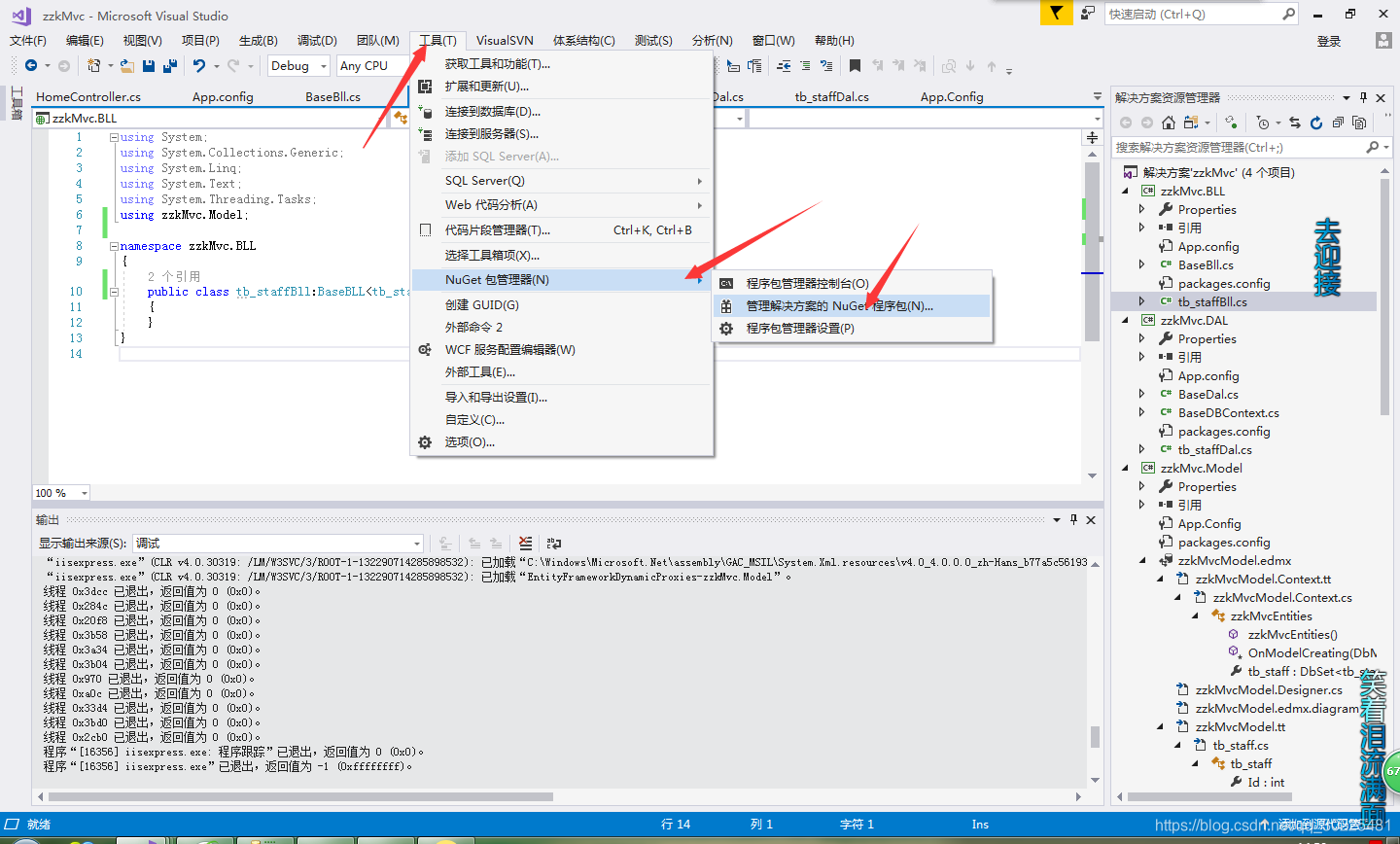Select 程序包管理器设置(P) menu item
1400x844 pixels.
pos(852,329)
